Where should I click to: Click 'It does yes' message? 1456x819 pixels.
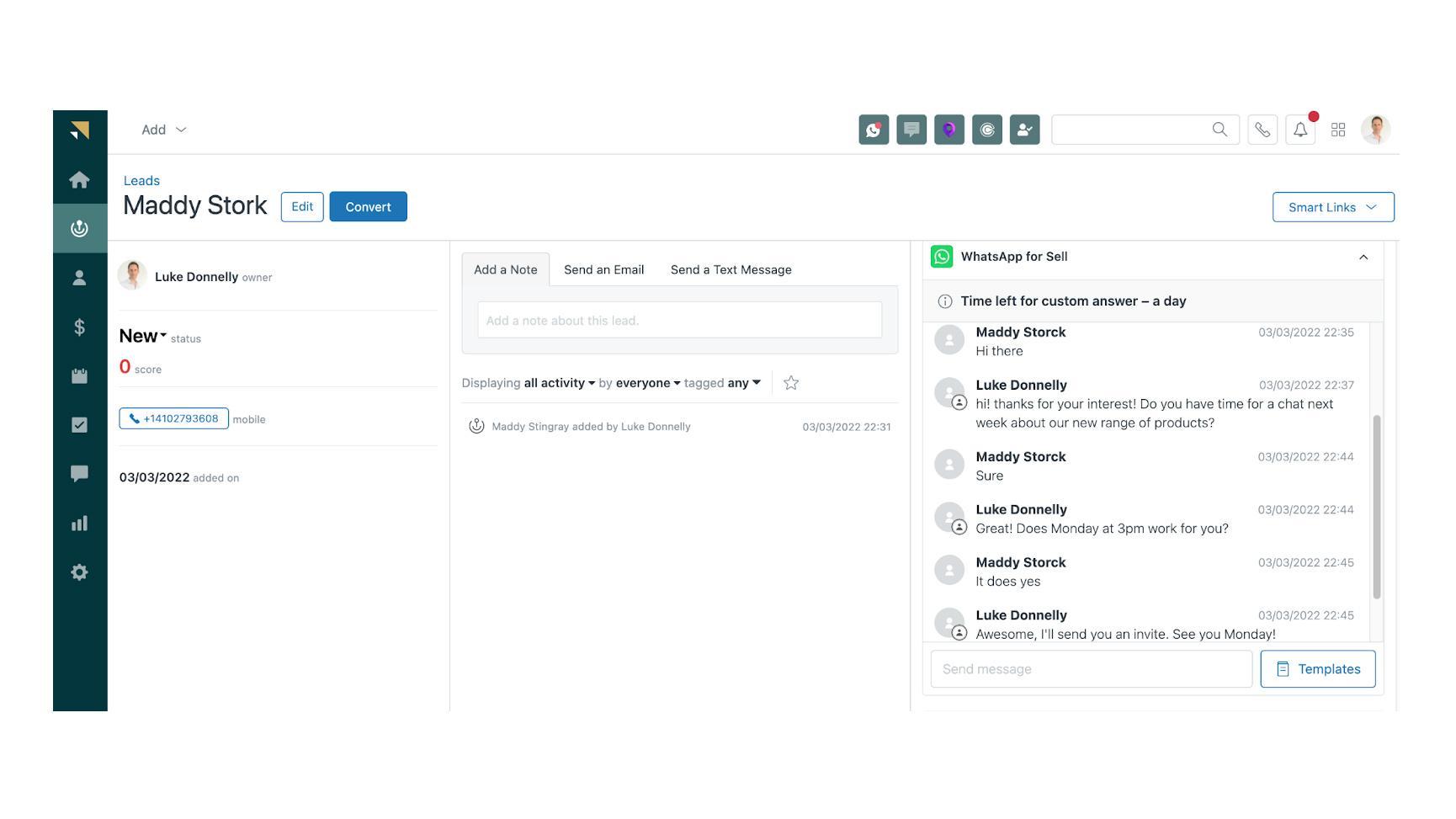point(1007,582)
